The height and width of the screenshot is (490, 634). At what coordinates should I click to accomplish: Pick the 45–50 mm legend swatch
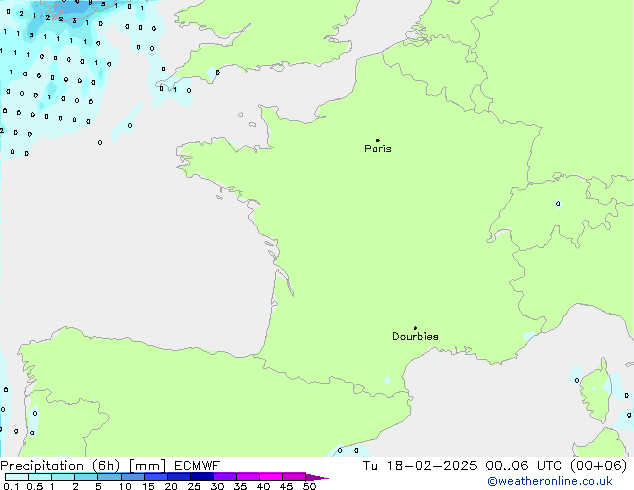coord(294,477)
